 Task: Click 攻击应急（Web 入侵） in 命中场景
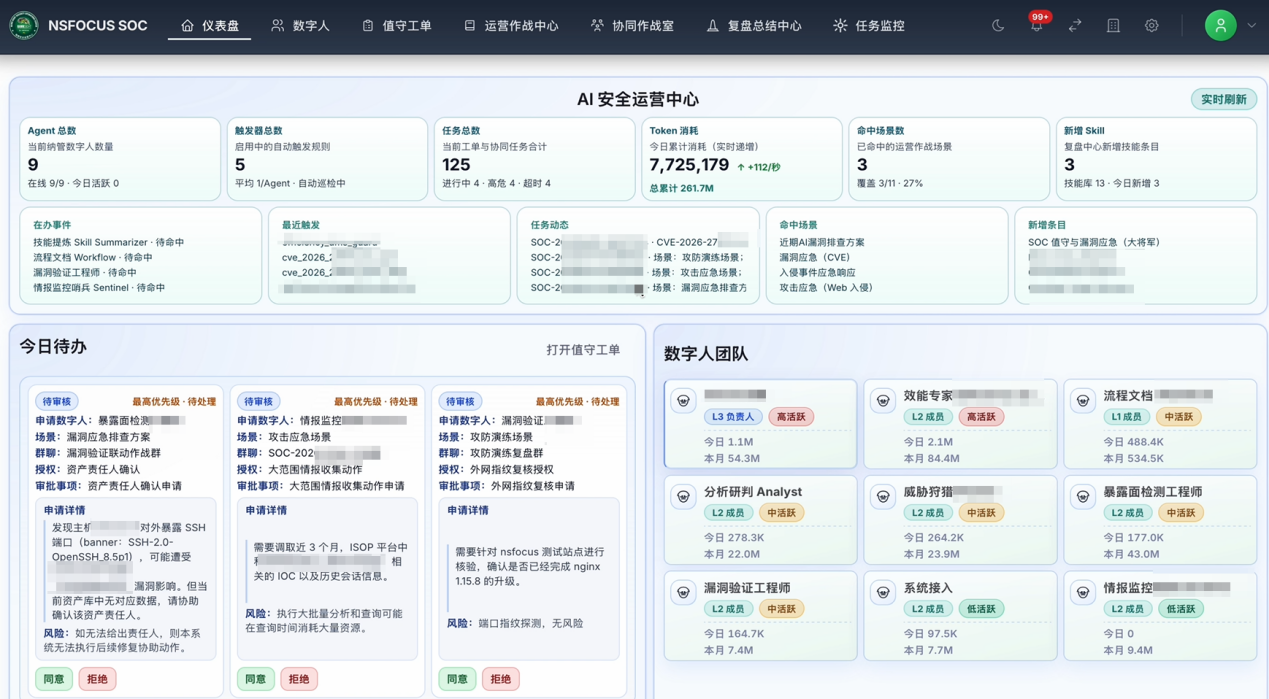tap(826, 288)
